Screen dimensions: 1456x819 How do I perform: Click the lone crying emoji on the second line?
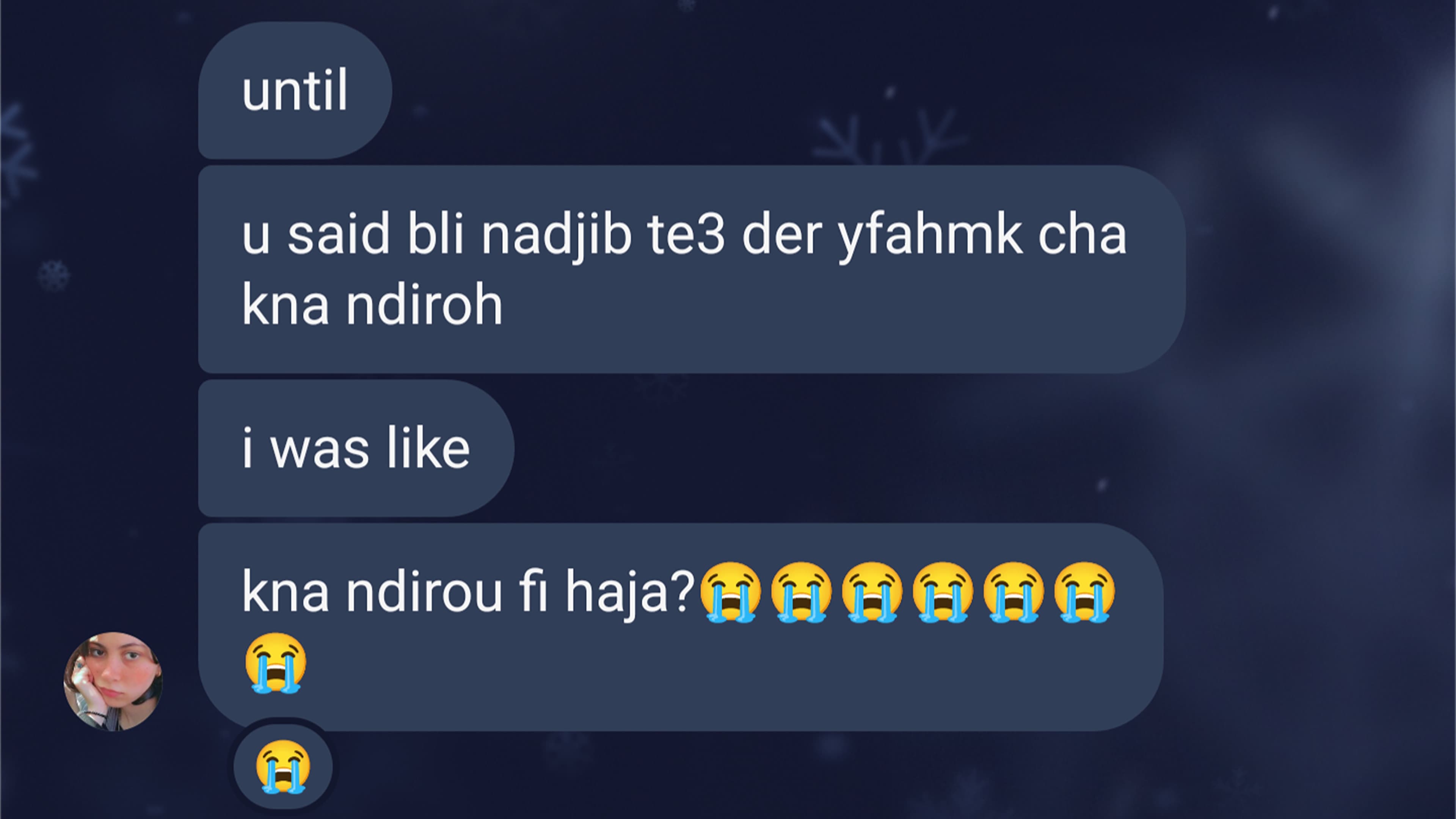point(276,662)
